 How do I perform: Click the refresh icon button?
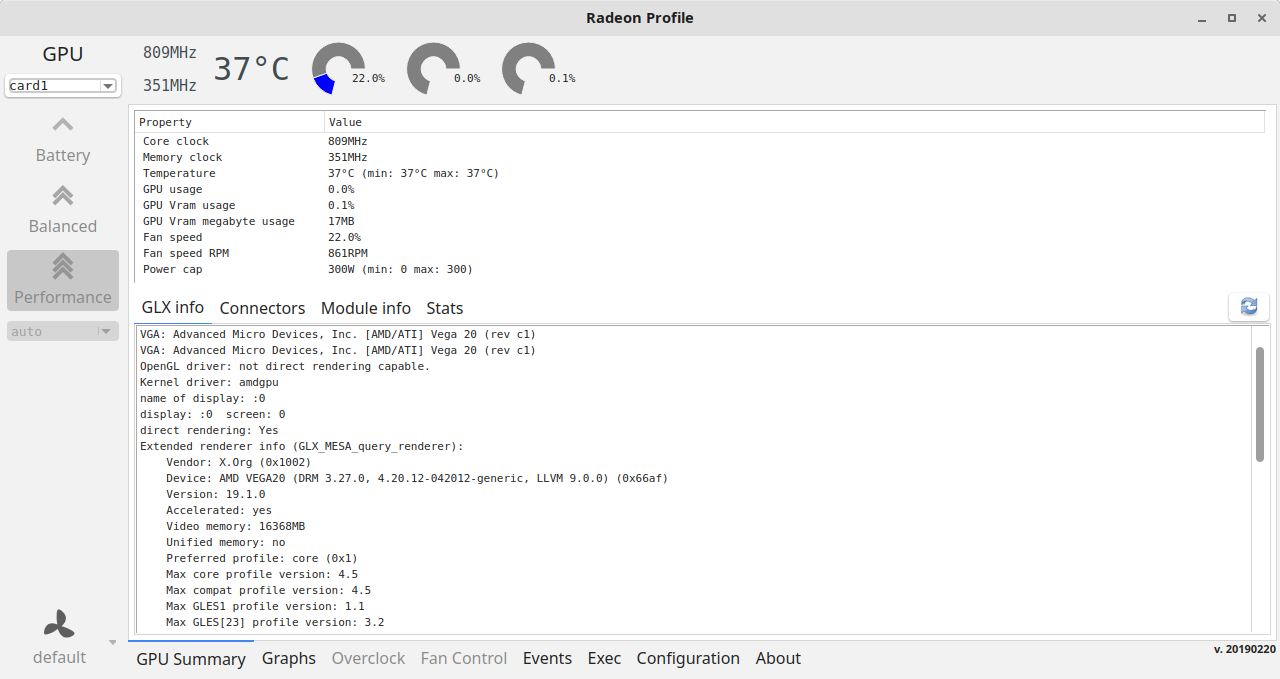[x=1248, y=307]
